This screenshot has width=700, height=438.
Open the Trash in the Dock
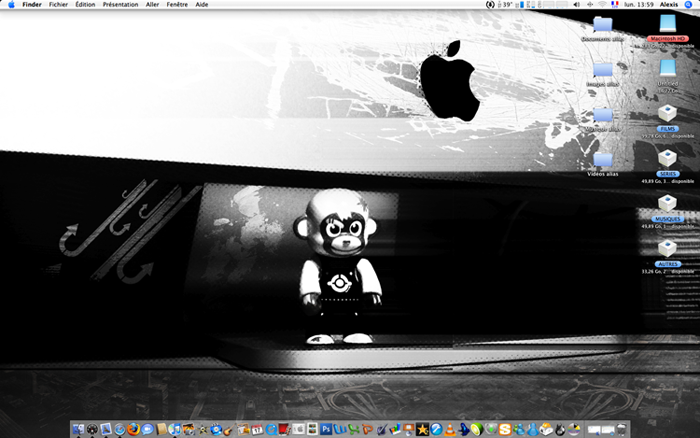[621, 429]
